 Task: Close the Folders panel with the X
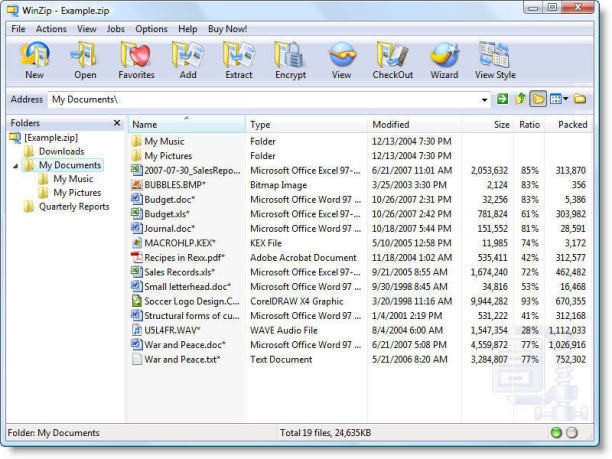tap(116, 123)
